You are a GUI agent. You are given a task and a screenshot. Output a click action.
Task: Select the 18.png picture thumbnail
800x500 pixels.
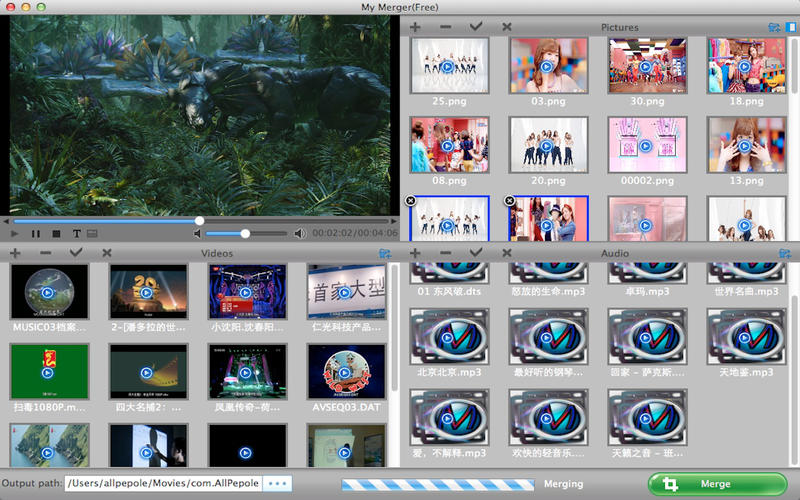[746, 65]
